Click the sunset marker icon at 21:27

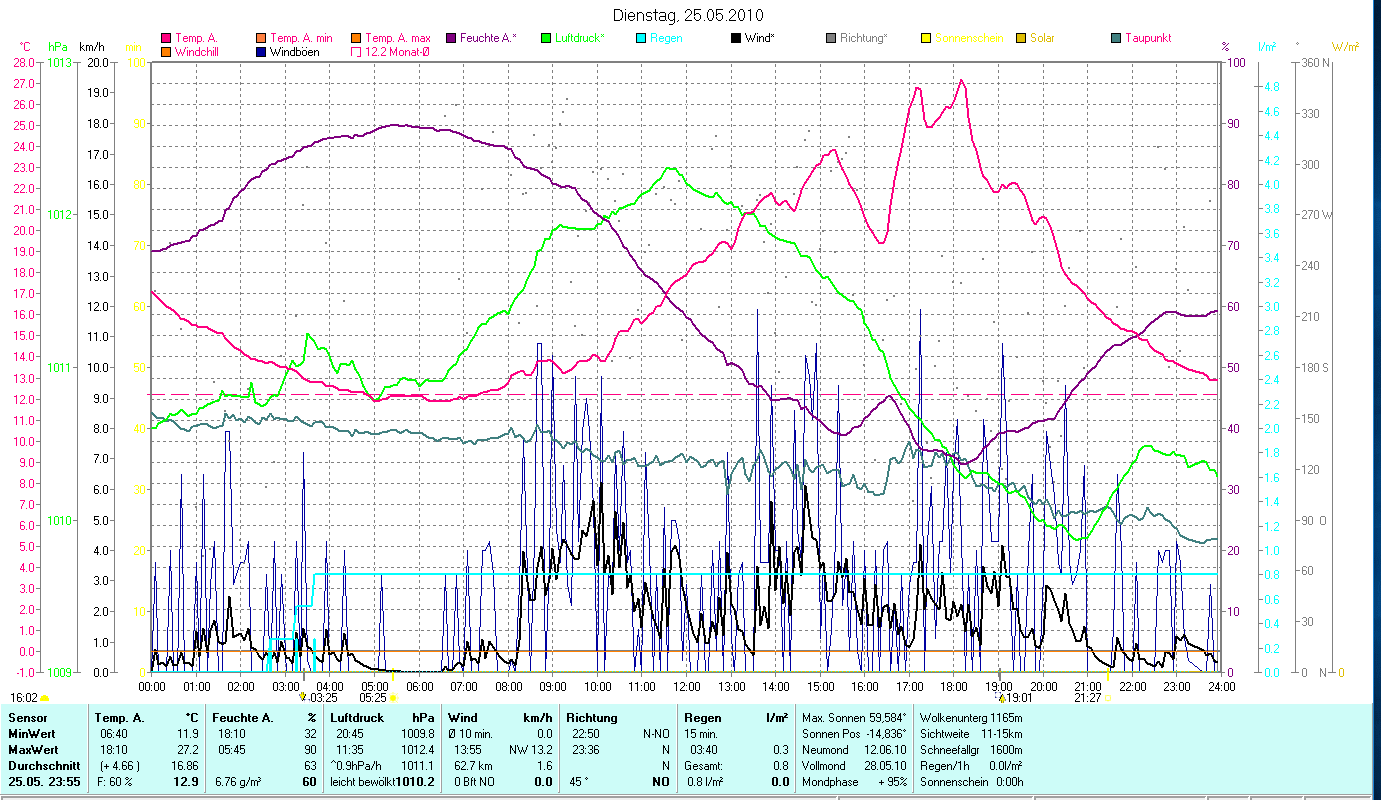pos(1108,698)
